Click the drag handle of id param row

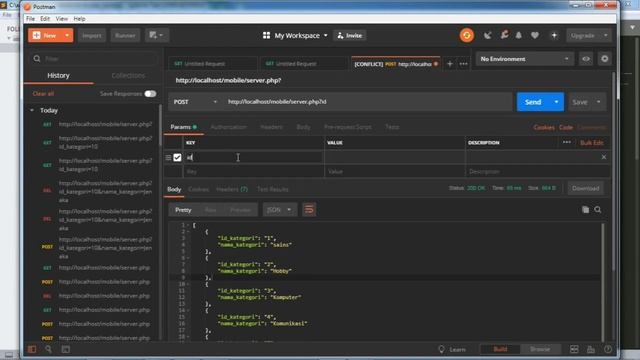pyautogui.click(x=168, y=158)
